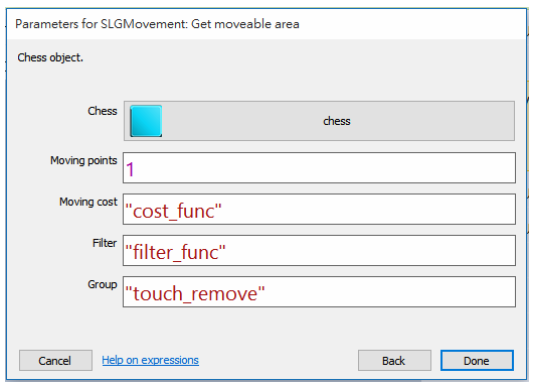Click the "touch_remove" text value
536x391 pixels.
(195, 294)
